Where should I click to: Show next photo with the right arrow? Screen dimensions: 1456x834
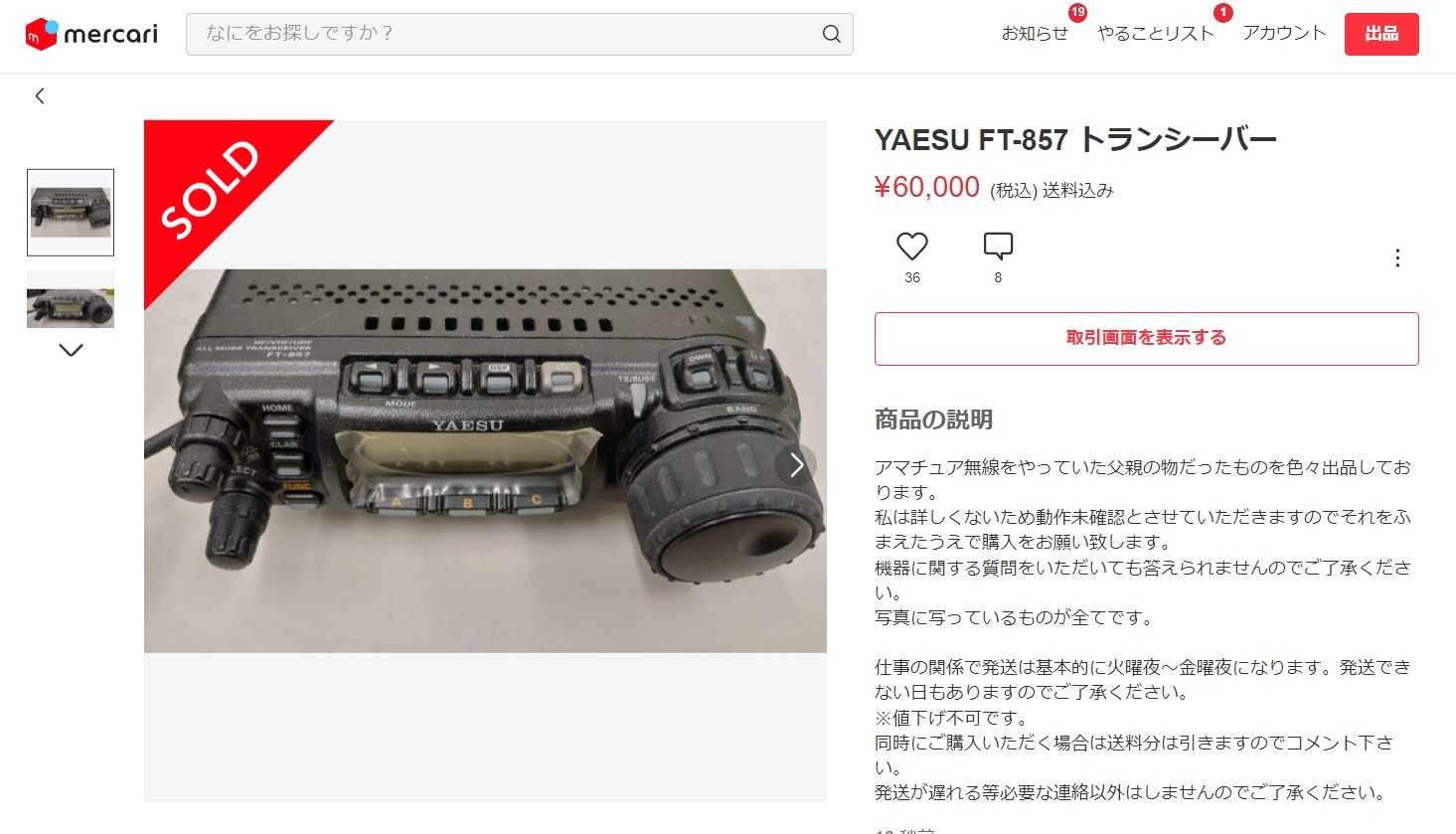[796, 464]
